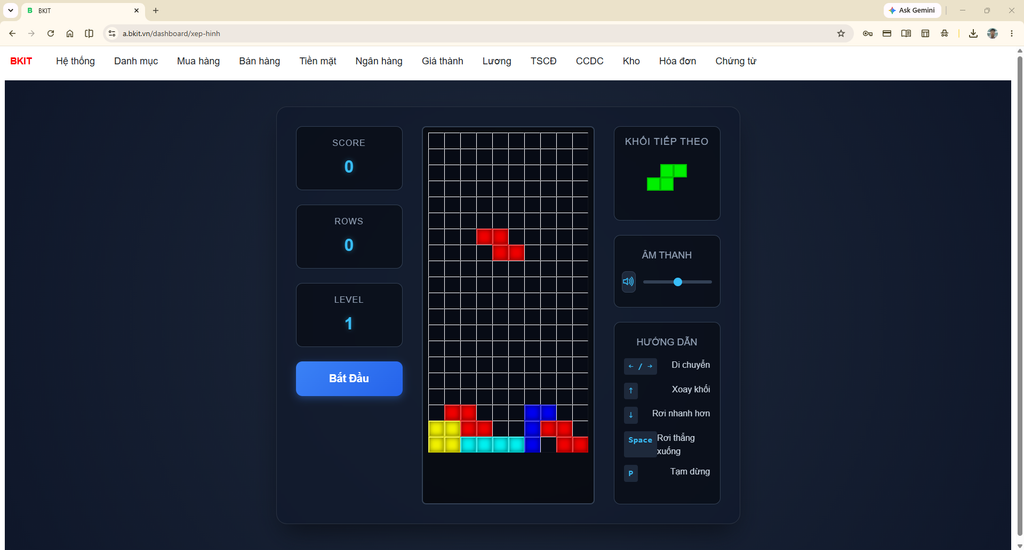Click the up arrow rotate key hint
This screenshot has height=550, width=1024.
tap(631, 390)
